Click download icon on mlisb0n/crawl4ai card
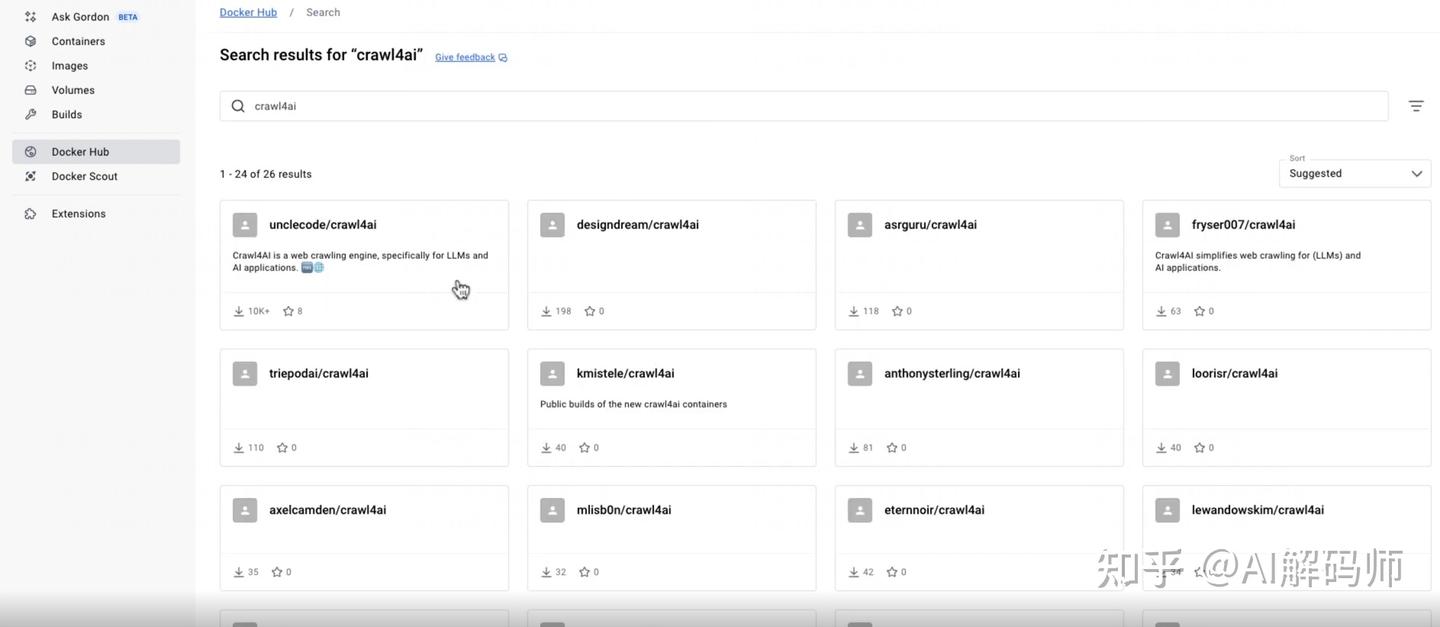This screenshot has height=627, width=1440. pyautogui.click(x=546, y=572)
